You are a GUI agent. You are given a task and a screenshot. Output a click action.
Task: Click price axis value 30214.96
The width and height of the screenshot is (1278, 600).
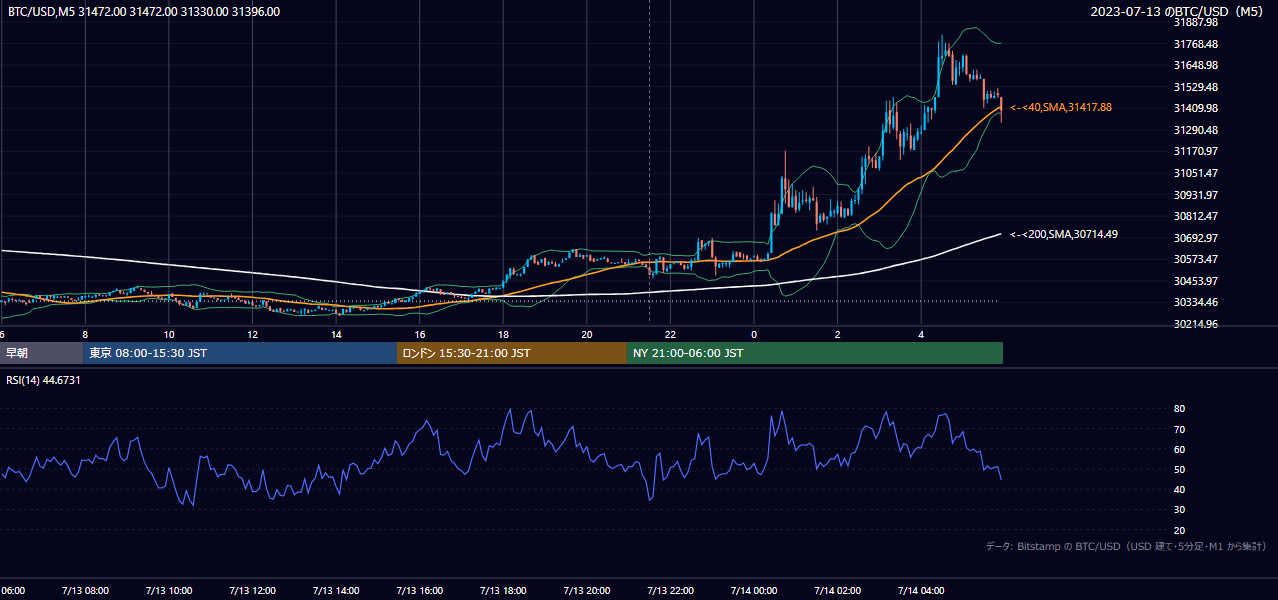click(x=1196, y=324)
